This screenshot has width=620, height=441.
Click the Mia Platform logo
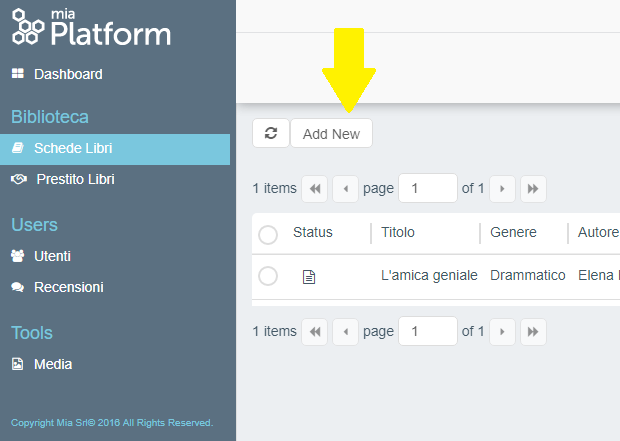click(x=91, y=30)
